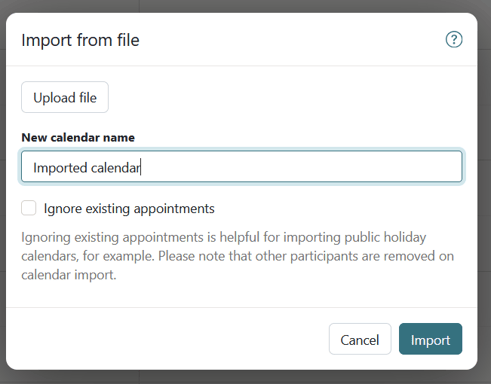Viewport: 491px width, 384px height.
Task: Confirm with the Import button
Action: [430, 339]
